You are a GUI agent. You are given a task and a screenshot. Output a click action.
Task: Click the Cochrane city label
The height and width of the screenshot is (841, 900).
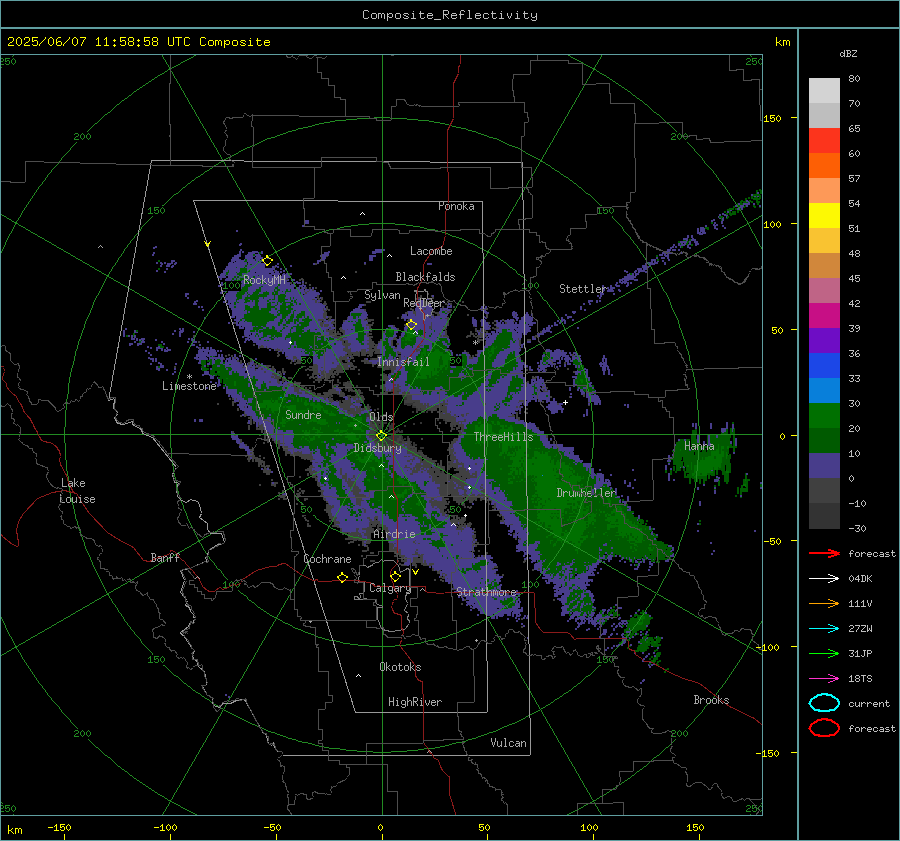point(327,559)
